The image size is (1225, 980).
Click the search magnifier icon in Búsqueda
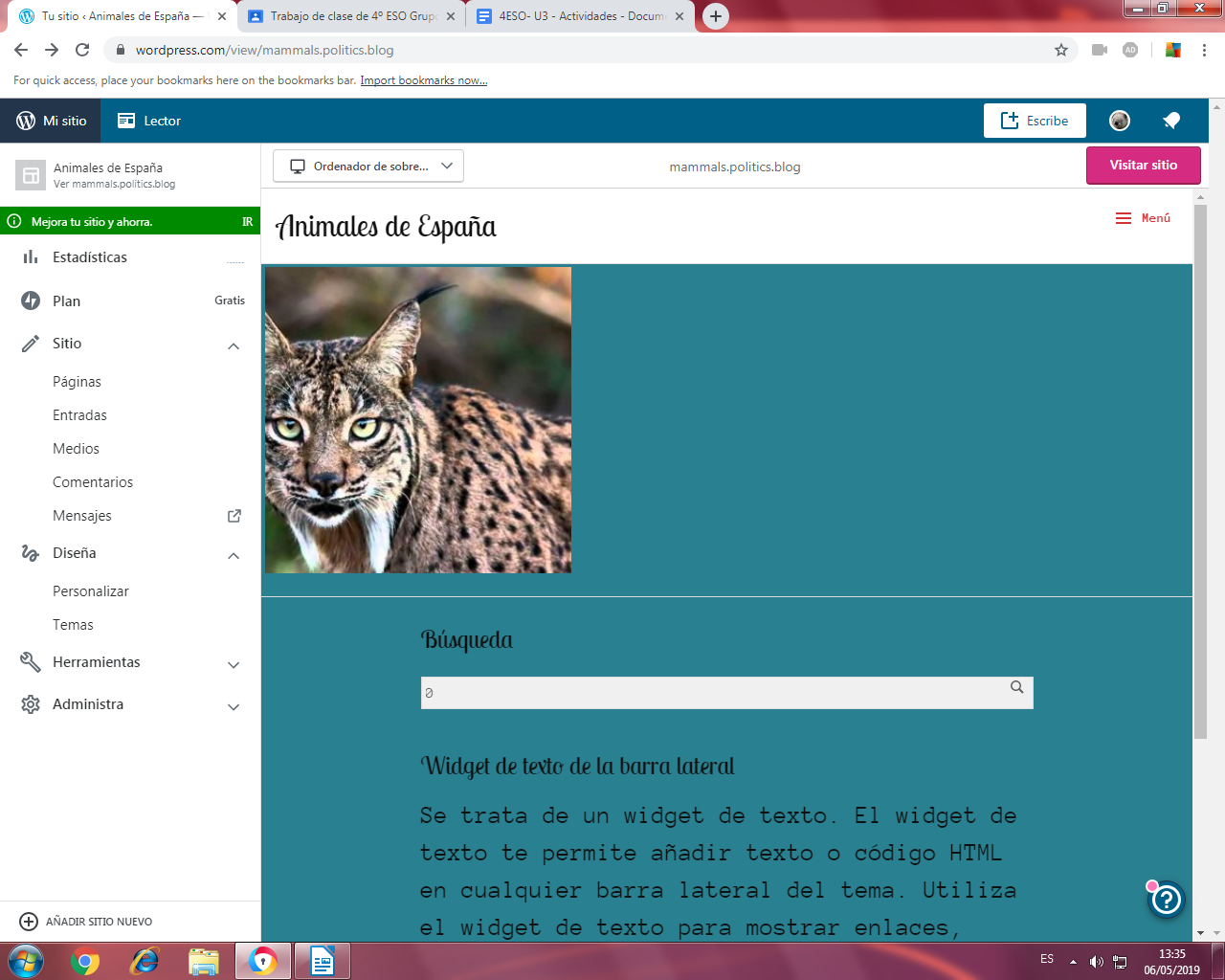[x=1016, y=687]
